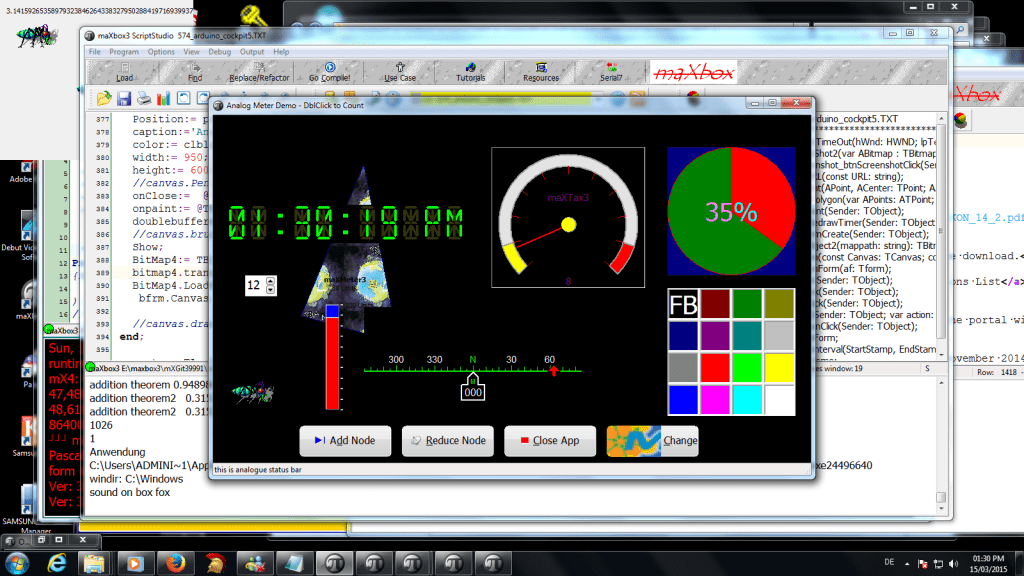Decrease the spinner value below 12

(270, 290)
